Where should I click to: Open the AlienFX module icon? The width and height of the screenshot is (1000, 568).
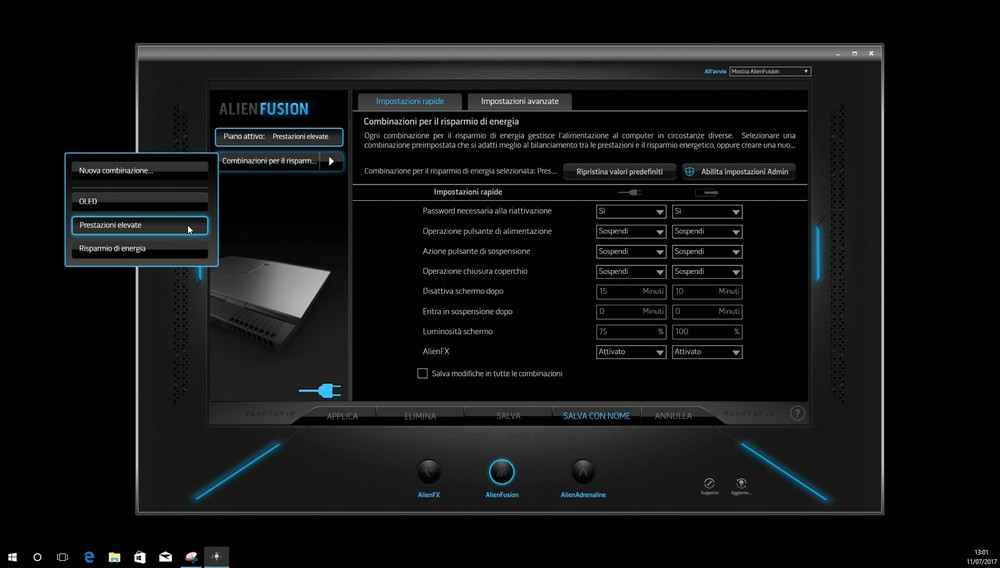429,472
